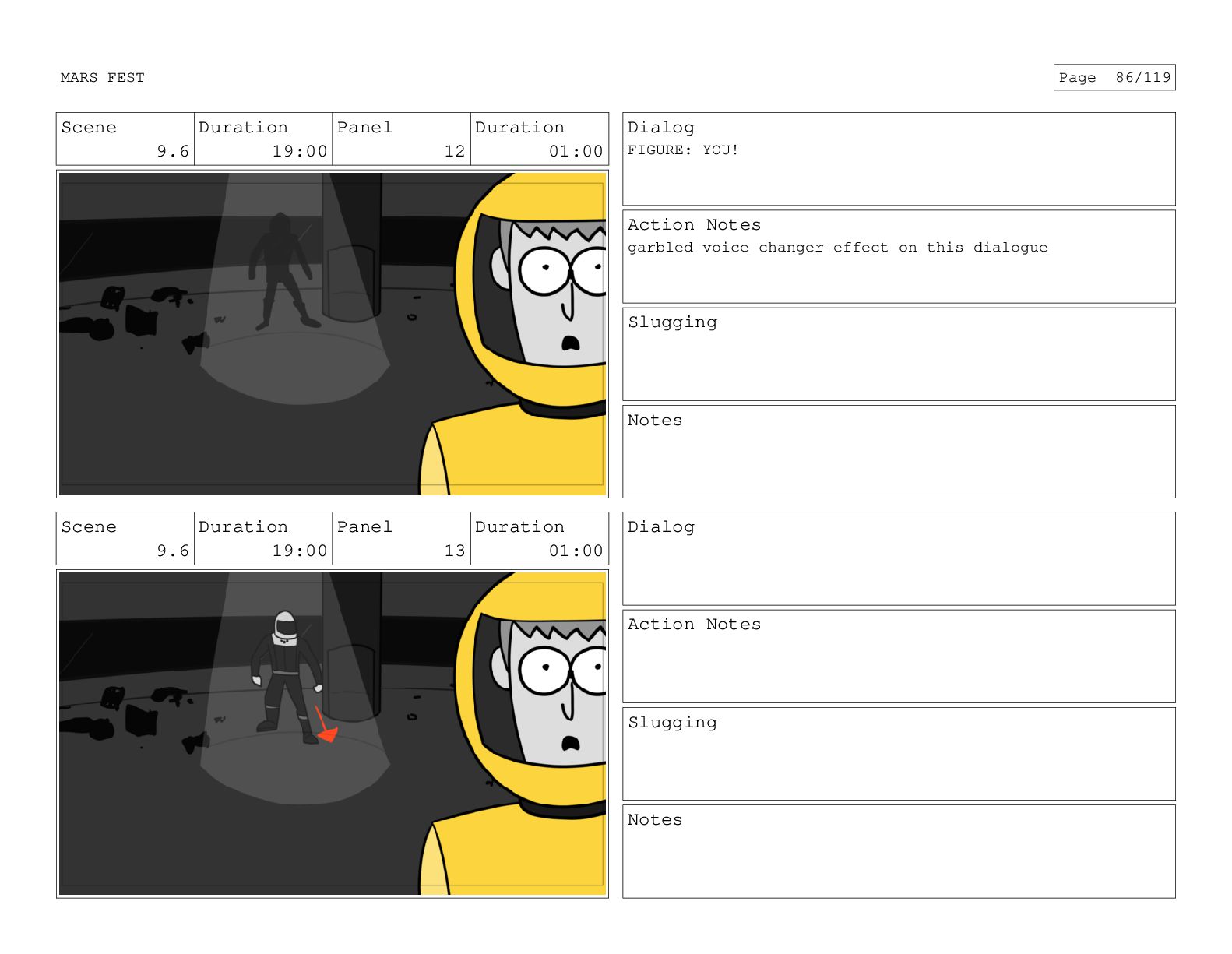The image size is (1232, 954).
Task: Click panel 12's scene Duration 19:00 cell
Action: coord(263,139)
